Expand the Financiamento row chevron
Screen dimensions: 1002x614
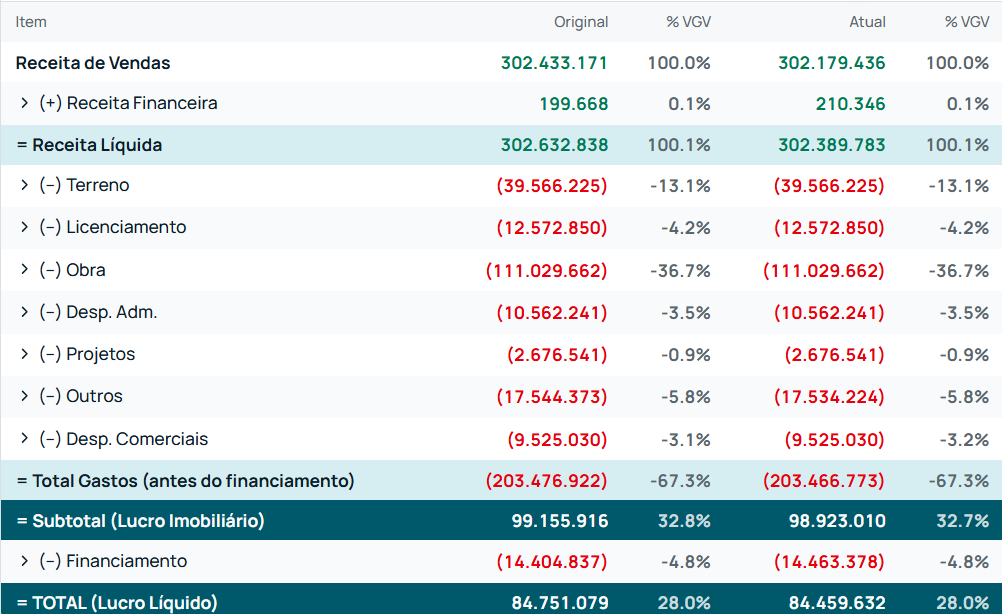coord(24,561)
